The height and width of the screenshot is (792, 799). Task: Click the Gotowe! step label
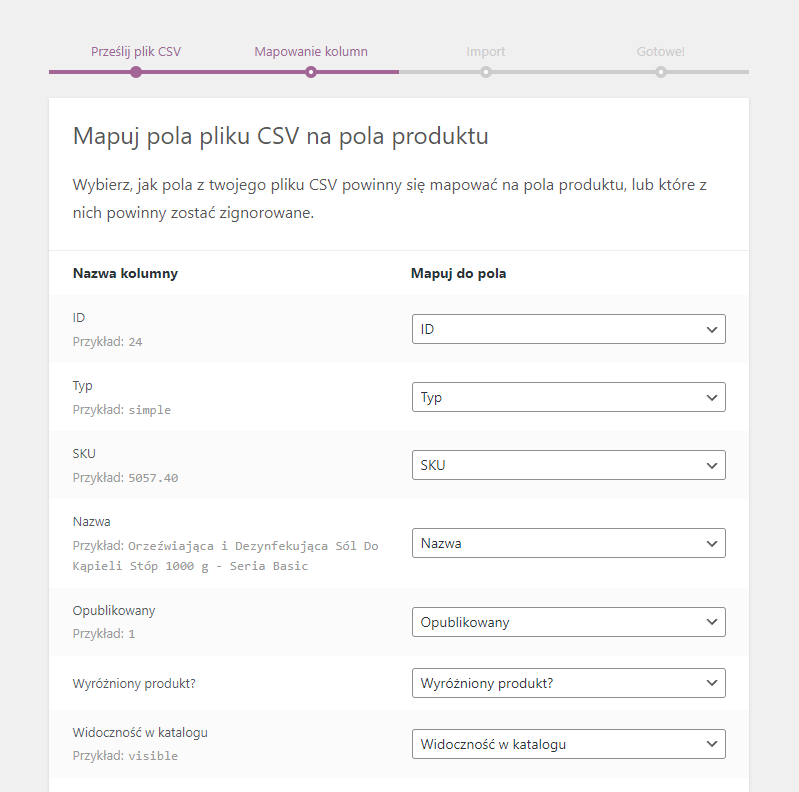(x=660, y=51)
